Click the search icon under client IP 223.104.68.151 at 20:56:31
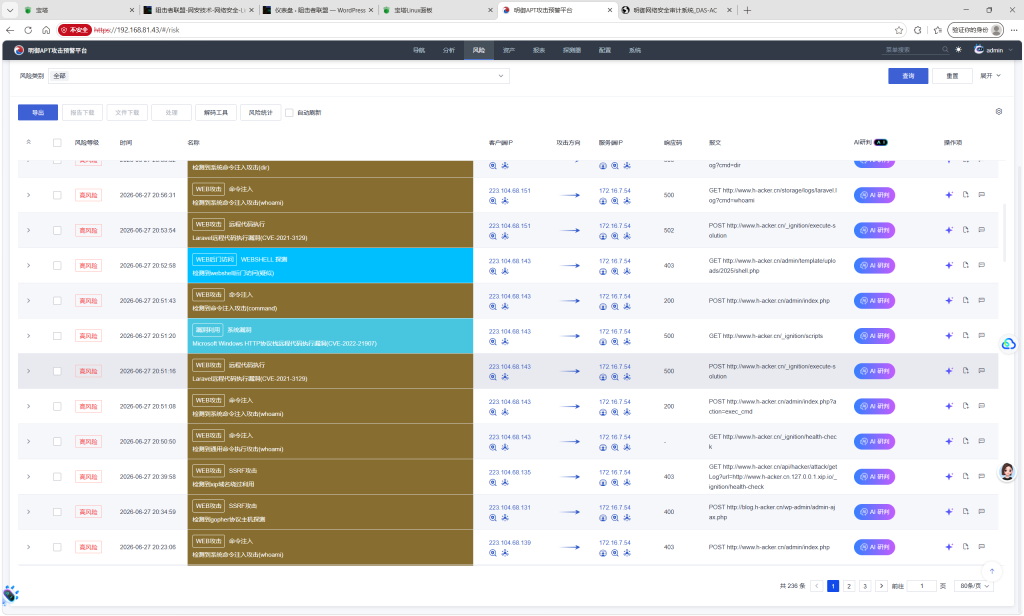Viewport: 1024px width, 616px height. (493, 201)
